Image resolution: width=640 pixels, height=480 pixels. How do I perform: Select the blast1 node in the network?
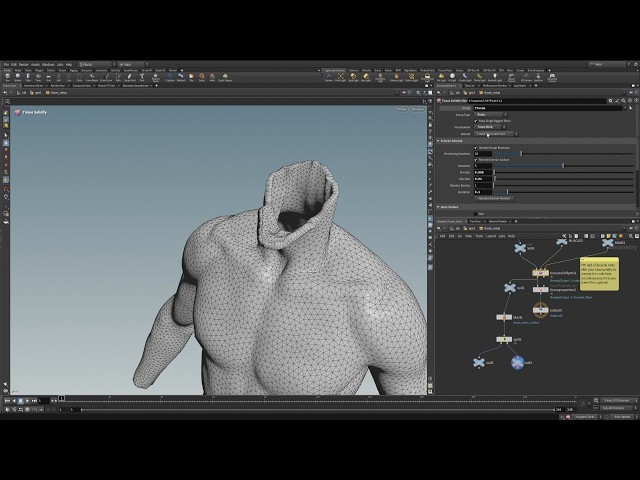[x=504, y=317]
